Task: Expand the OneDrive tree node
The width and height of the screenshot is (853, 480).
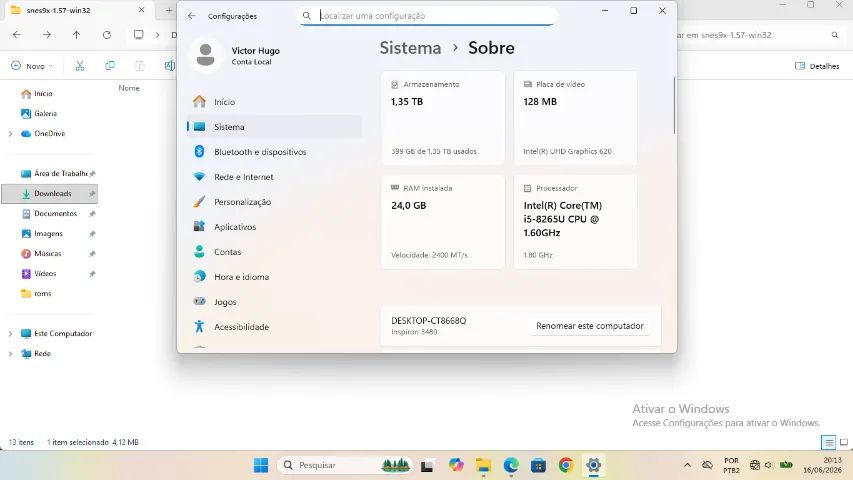Action: point(10,134)
